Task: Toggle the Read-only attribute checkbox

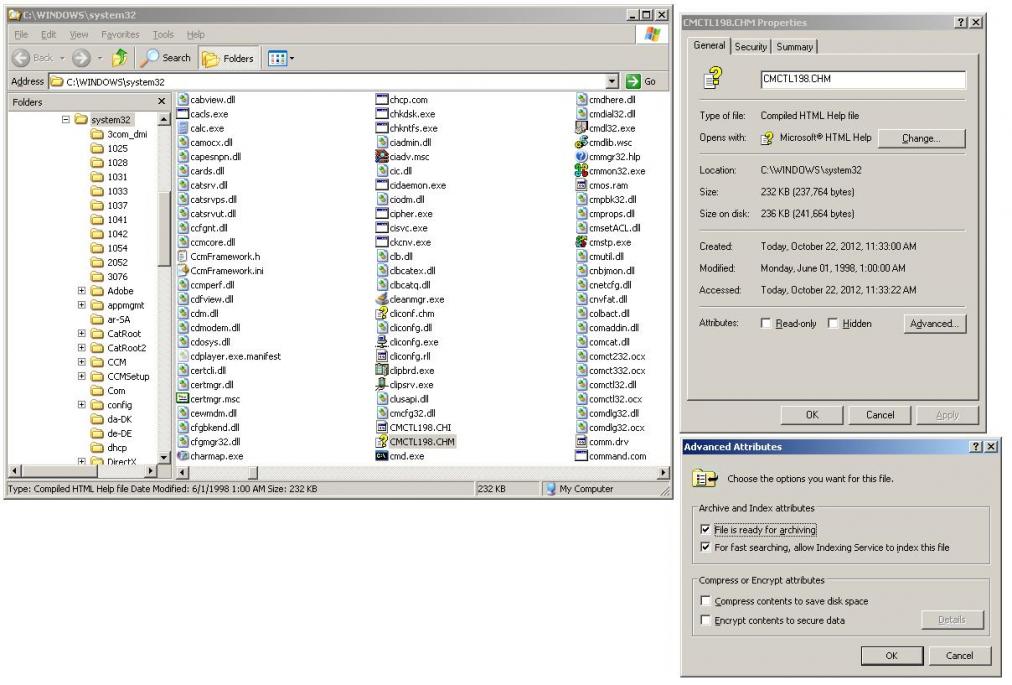Action: point(766,323)
